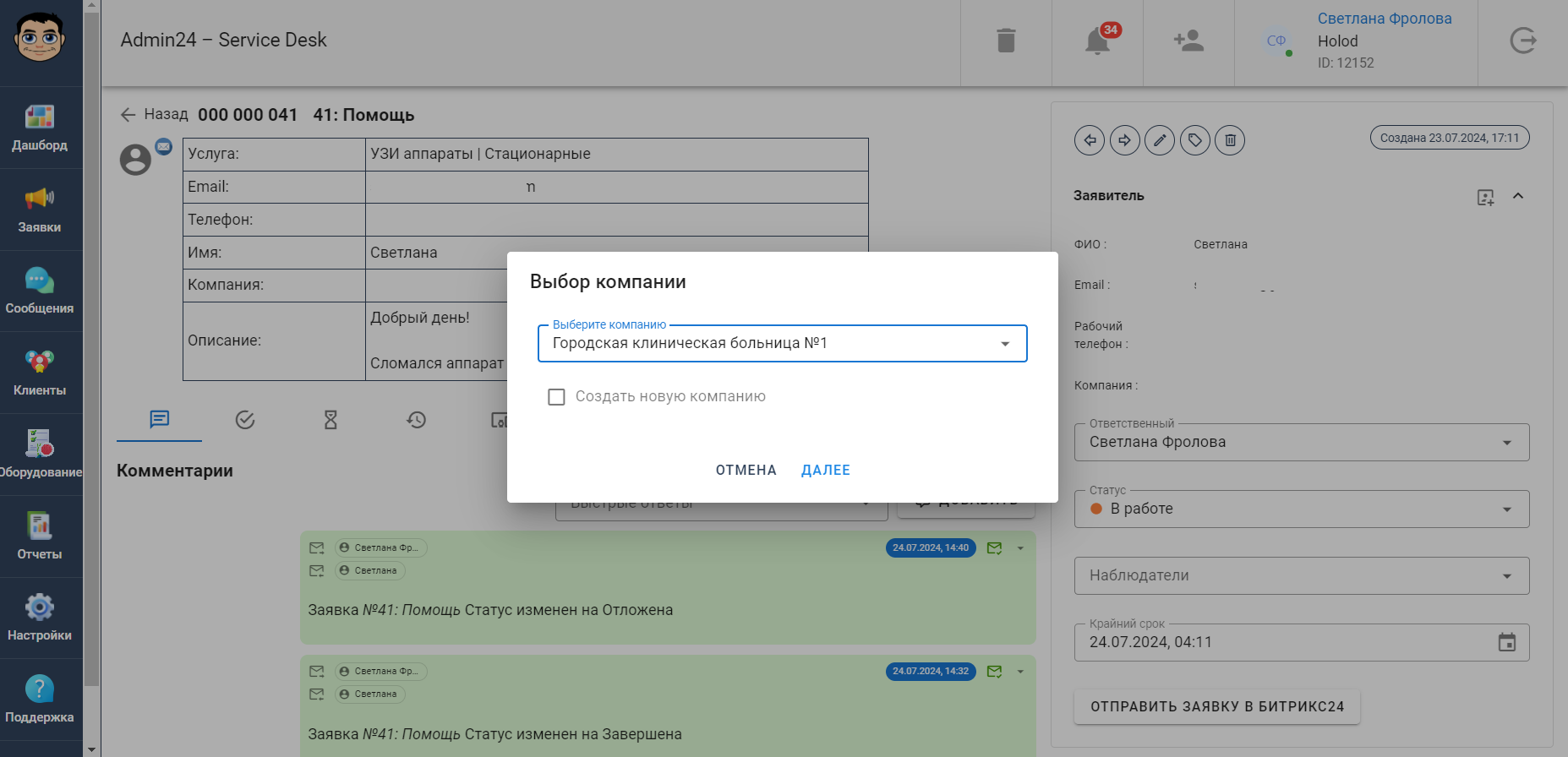This screenshot has width=1568, height=757.
Task: Go back using the Назад link
Action: (155, 115)
